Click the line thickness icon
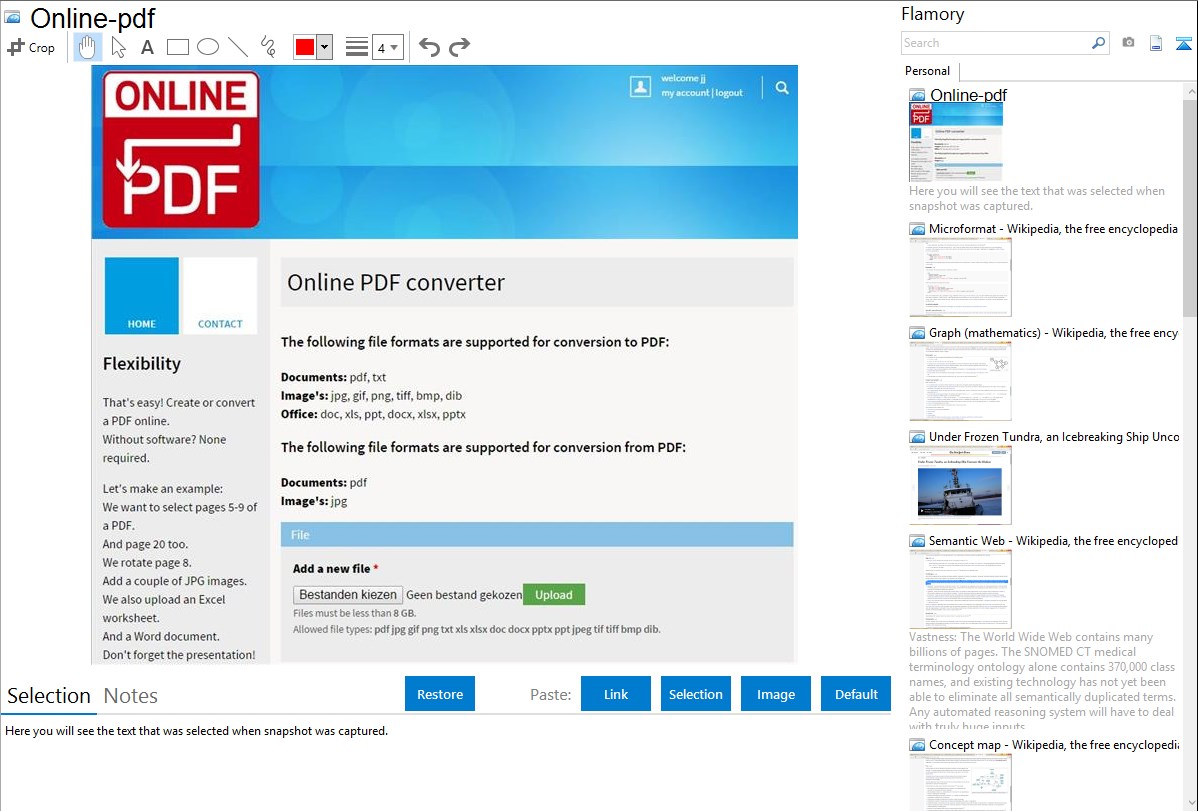The width and height of the screenshot is (1198, 811). pos(356,47)
